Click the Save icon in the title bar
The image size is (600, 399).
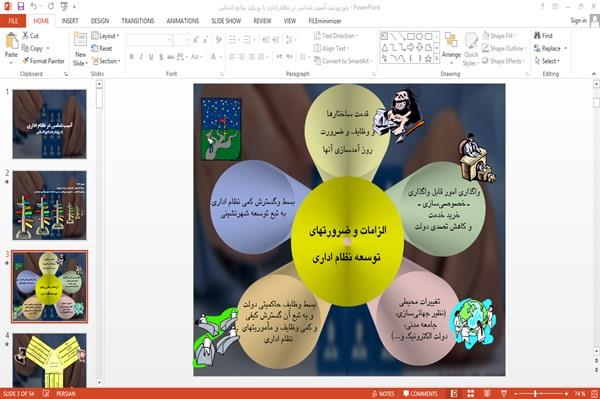21,6
